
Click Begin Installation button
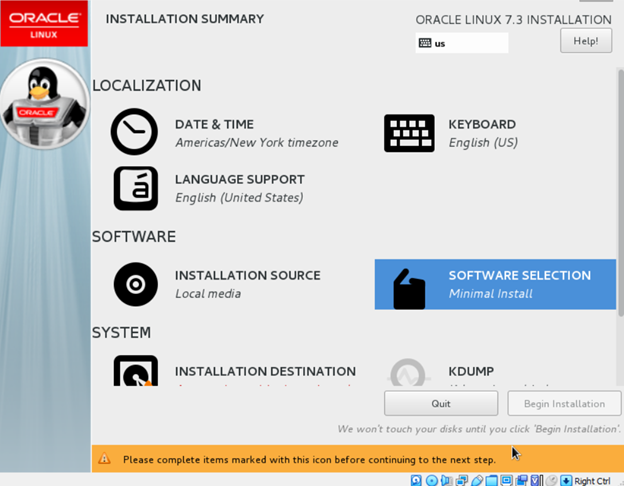click(x=564, y=403)
